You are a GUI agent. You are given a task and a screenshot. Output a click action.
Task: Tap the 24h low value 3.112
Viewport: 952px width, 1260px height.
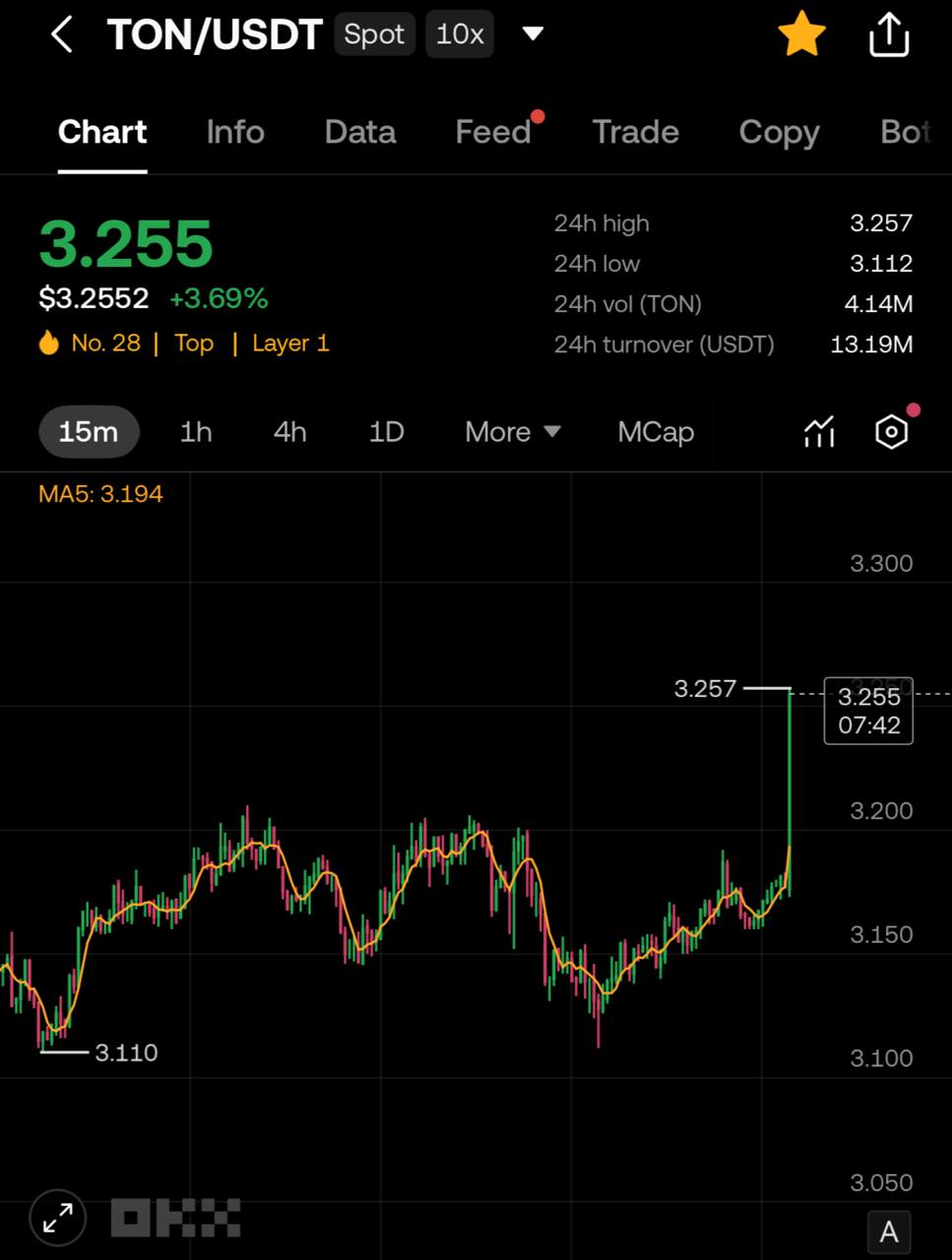[x=881, y=264]
